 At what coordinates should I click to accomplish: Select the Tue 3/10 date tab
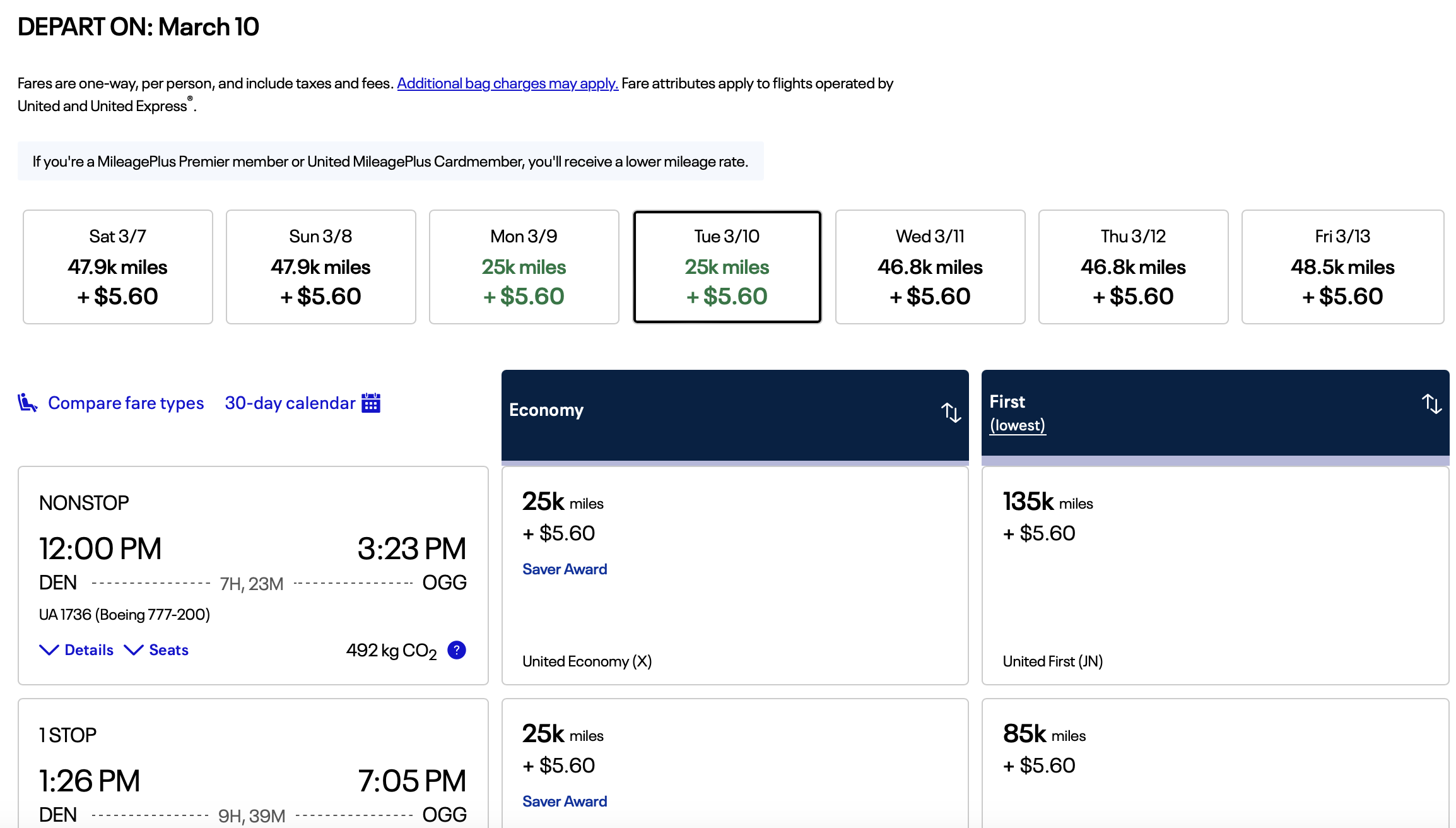(x=727, y=267)
